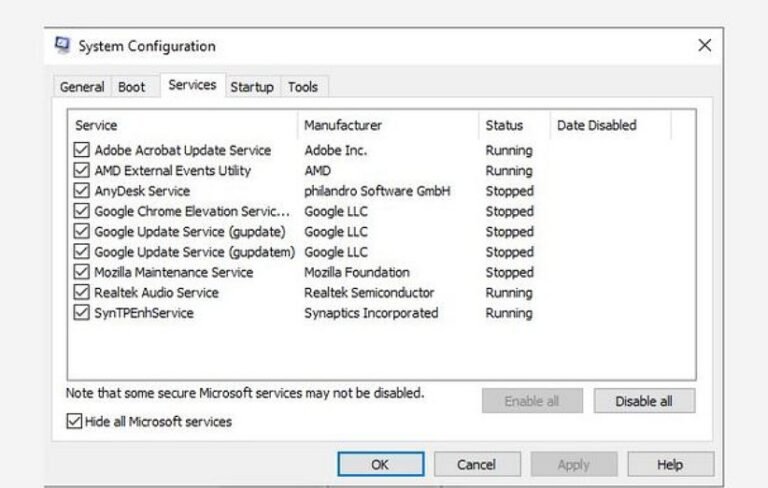Click the OK button
The width and height of the screenshot is (768, 488).
click(380, 465)
